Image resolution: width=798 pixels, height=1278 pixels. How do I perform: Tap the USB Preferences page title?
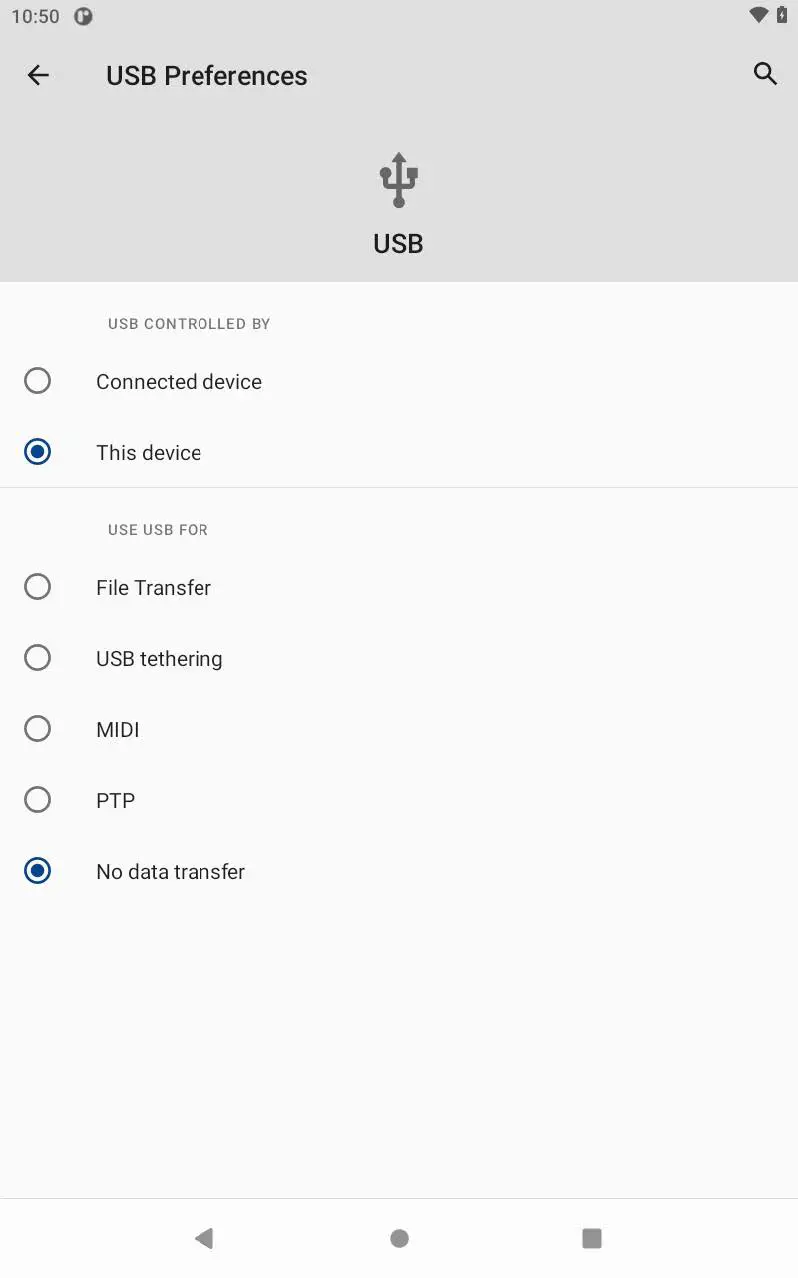(206, 76)
